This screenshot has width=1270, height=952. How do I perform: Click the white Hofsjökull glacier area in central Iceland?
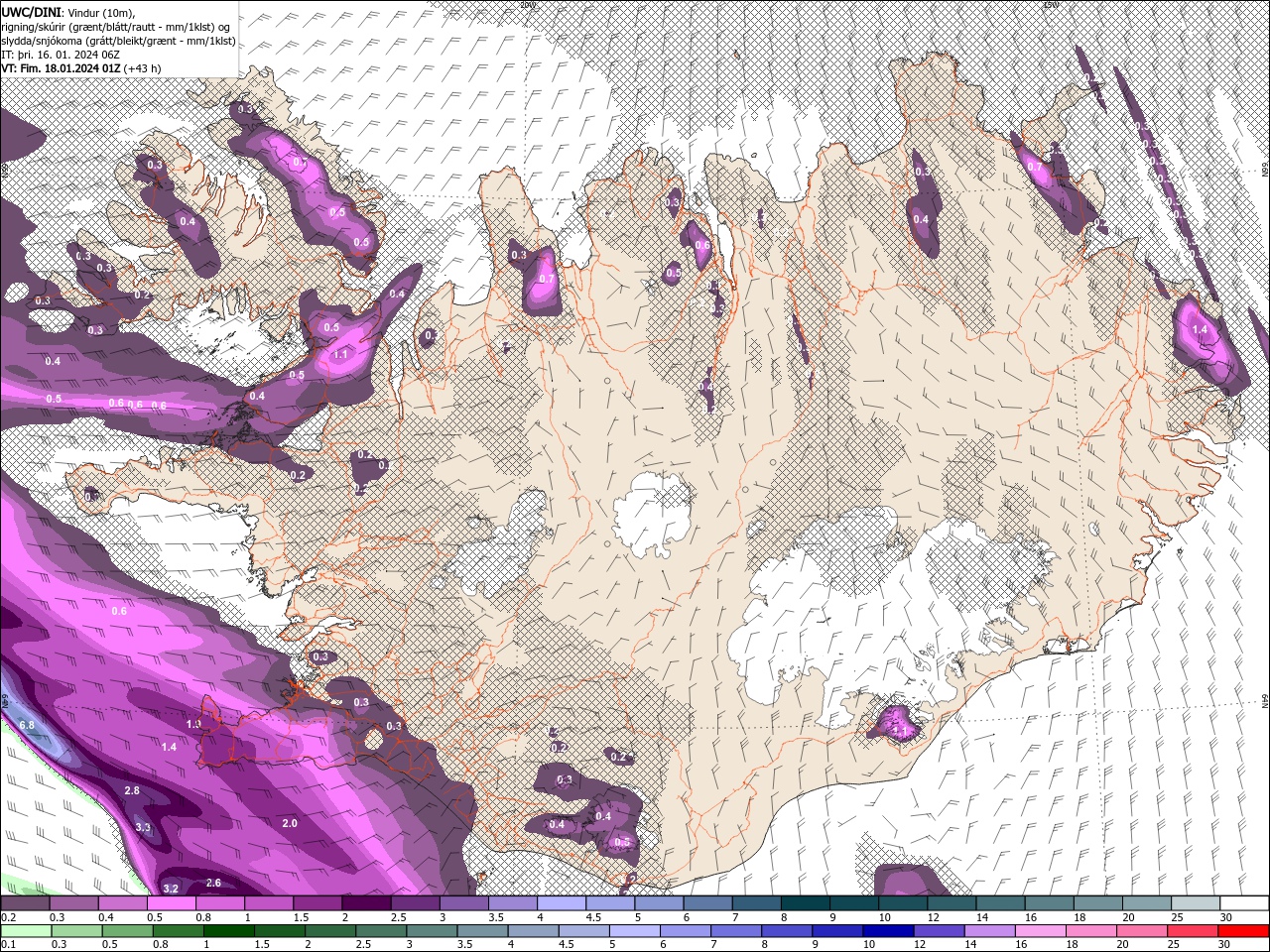652,514
